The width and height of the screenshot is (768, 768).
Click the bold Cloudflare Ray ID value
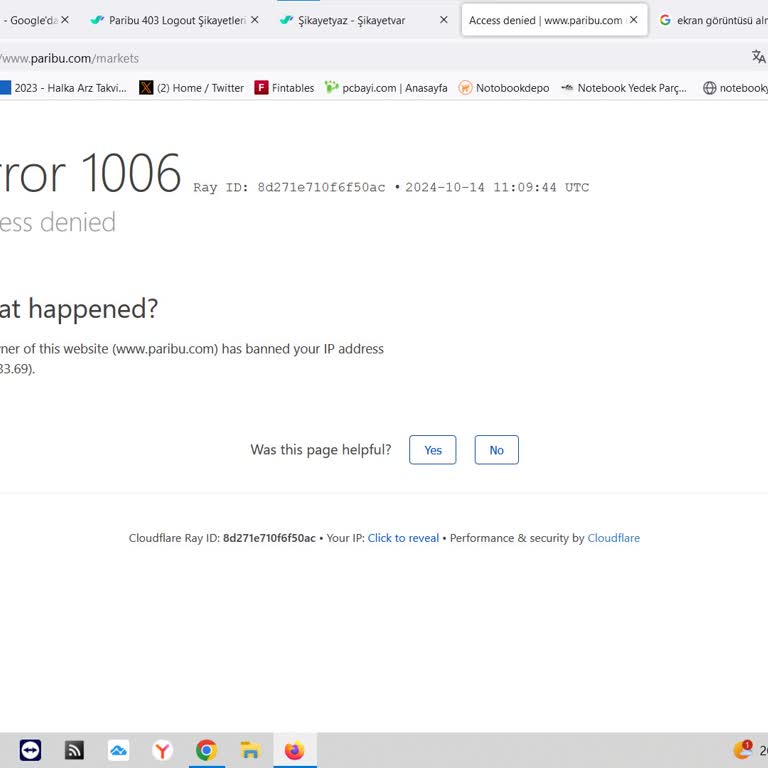[269, 538]
